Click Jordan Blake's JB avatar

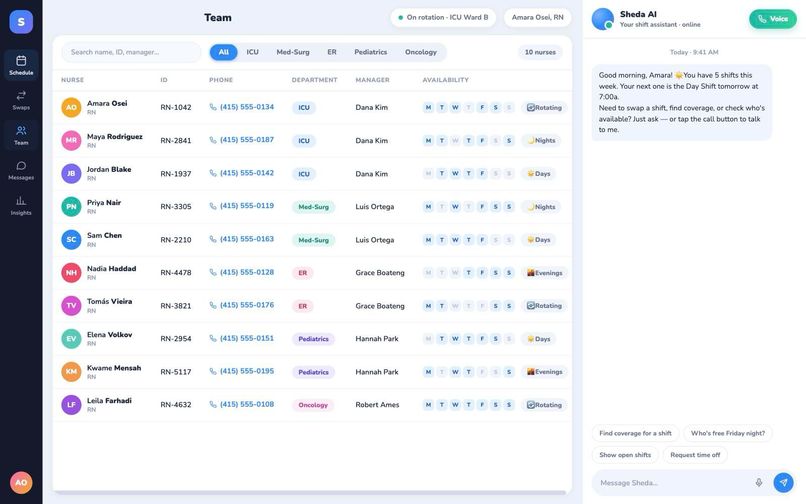point(71,173)
